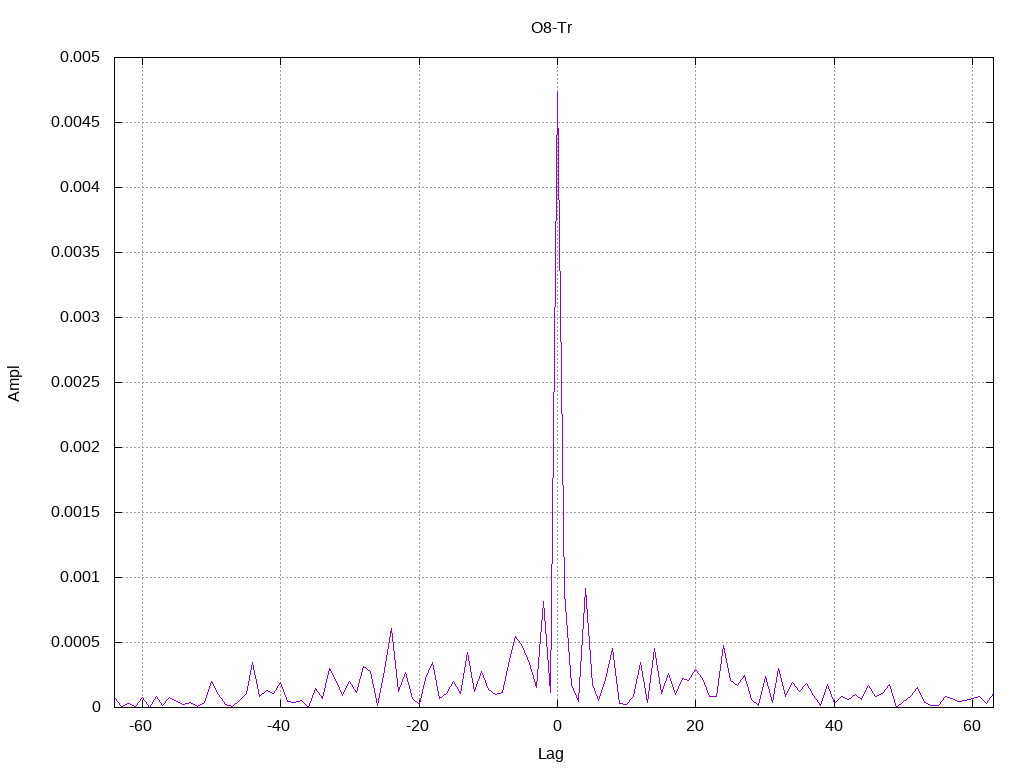Click the y-axis tick label 0.0045
The width and height of the screenshot is (1024, 768).
click(76, 122)
